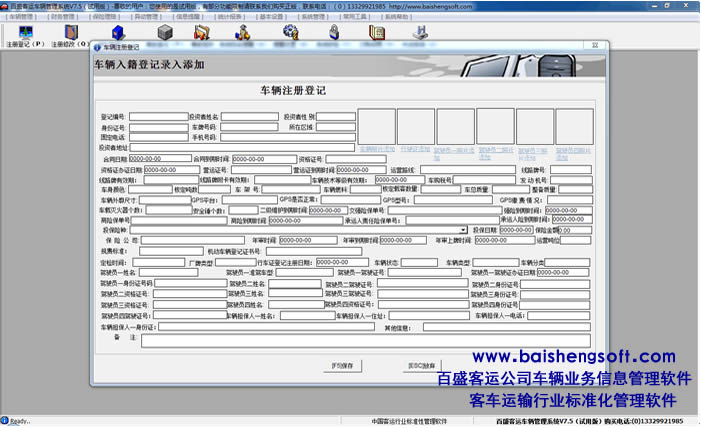
Task: Click the 驾驶员三照片添加 link
Action: click(x=533, y=154)
